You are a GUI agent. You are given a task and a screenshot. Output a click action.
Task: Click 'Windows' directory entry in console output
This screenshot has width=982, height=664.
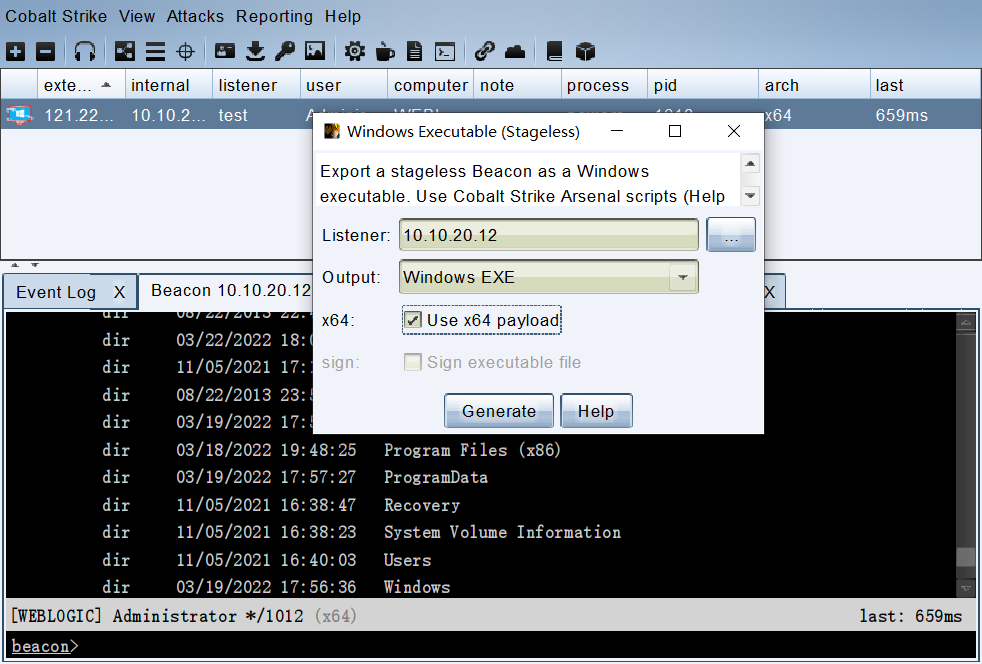417,587
